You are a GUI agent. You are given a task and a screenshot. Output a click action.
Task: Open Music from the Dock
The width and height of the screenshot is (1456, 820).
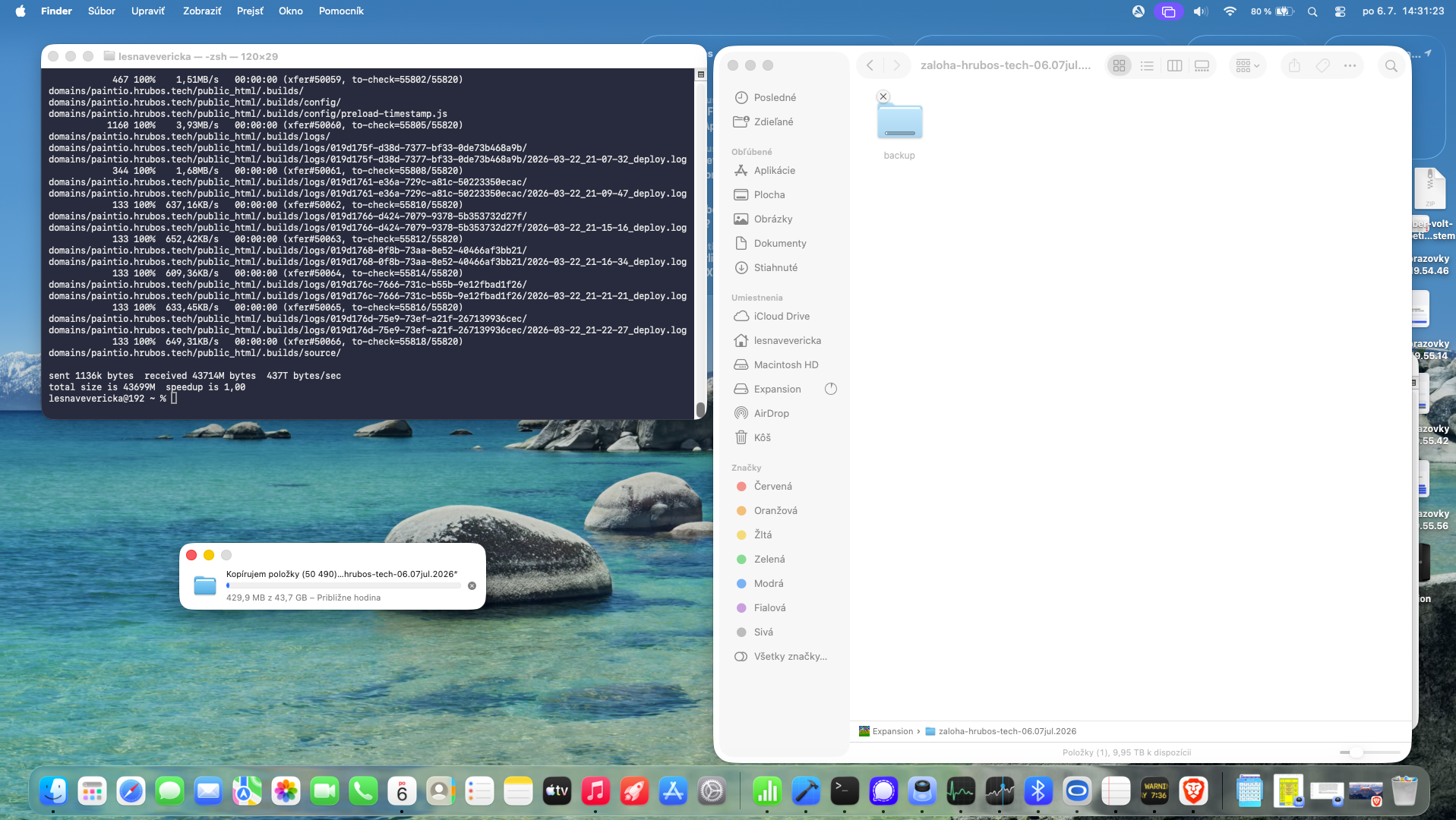point(595,792)
